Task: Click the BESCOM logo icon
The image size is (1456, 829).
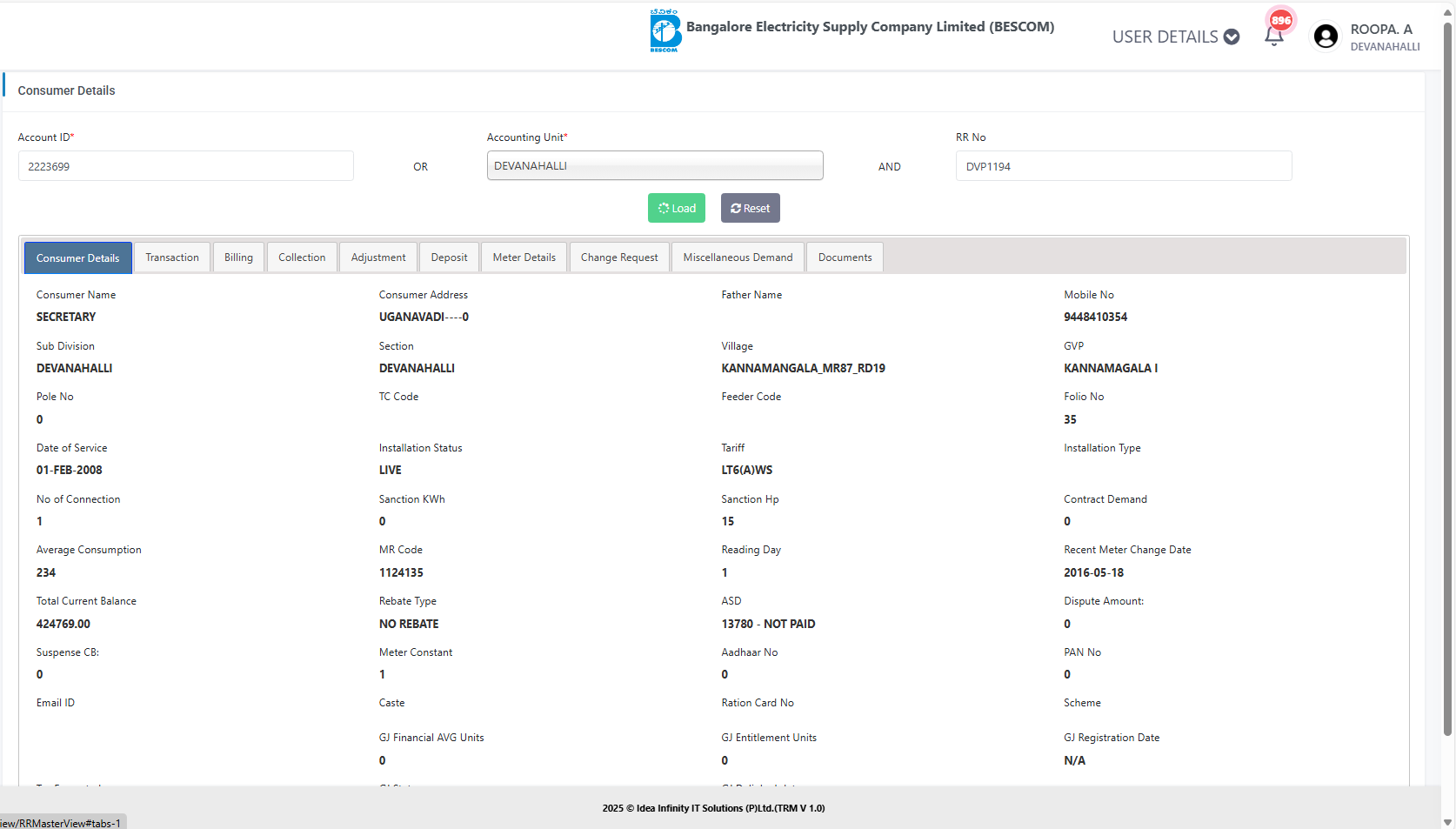Action: pos(665,31)
